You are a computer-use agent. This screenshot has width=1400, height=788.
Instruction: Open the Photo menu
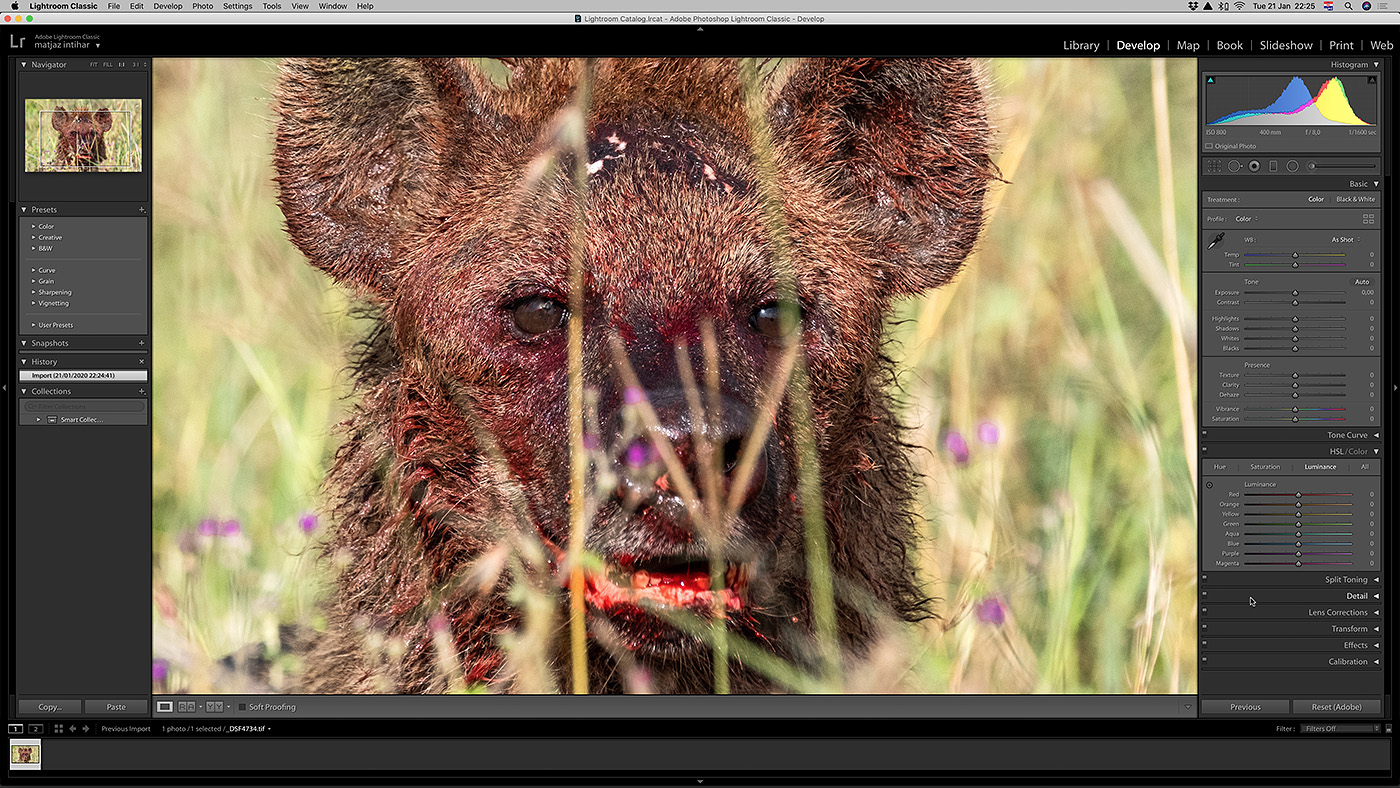tap(202, 6)
